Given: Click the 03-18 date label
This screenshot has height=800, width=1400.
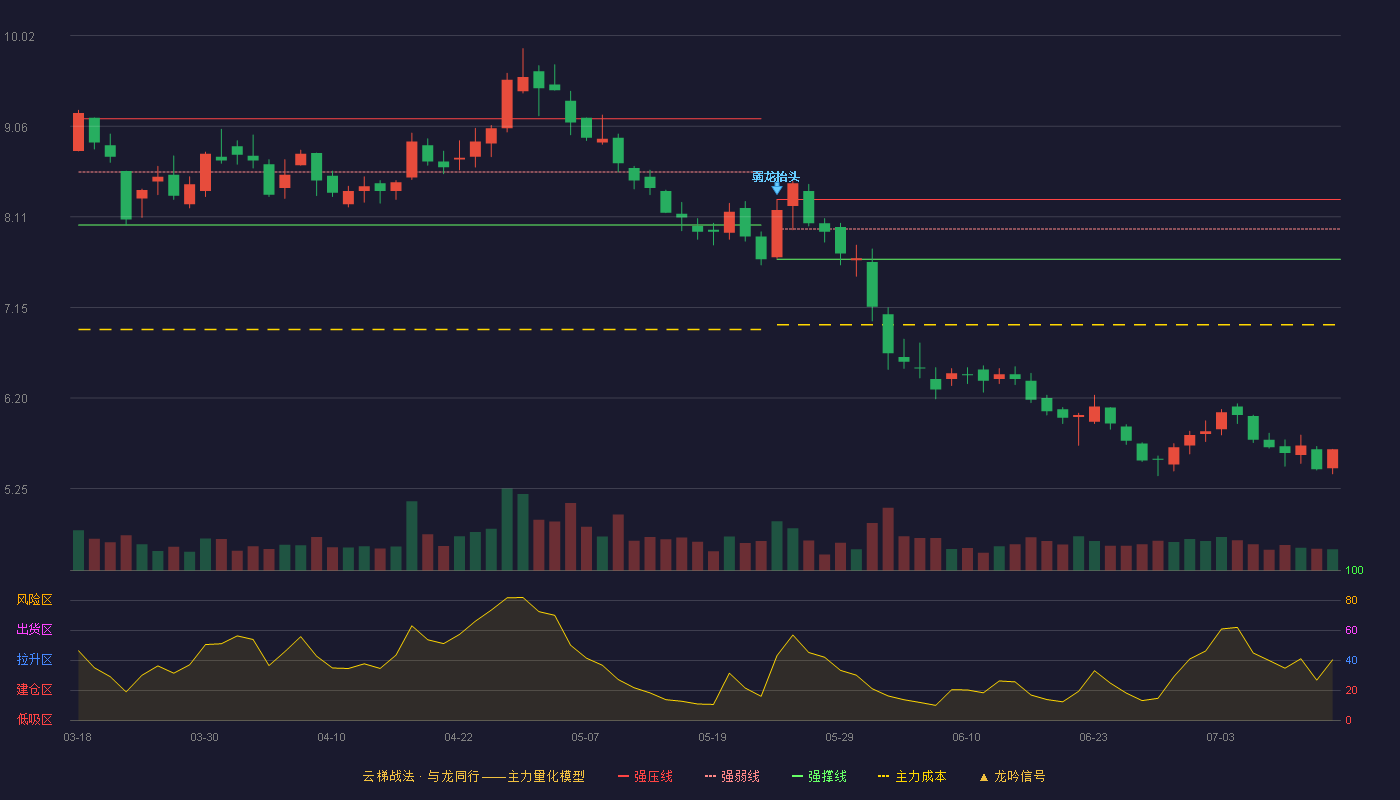Looking at the screenshot, I should pos(78,737).
